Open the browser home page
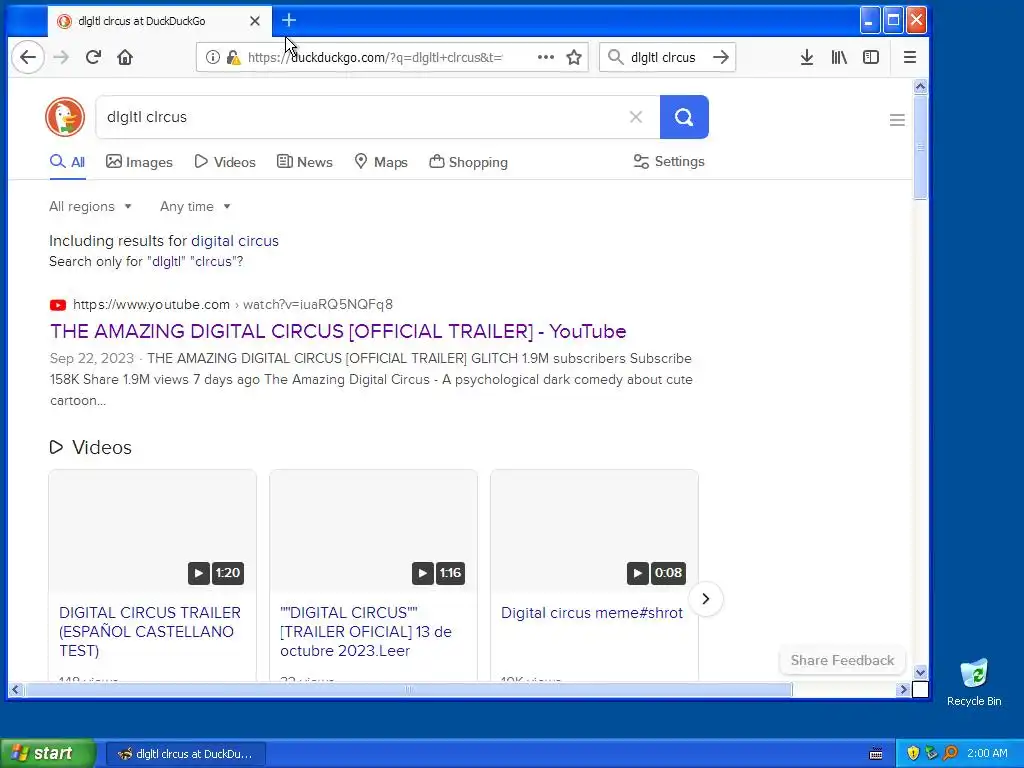Screen dimensions: 1024x768 point(125,57)
